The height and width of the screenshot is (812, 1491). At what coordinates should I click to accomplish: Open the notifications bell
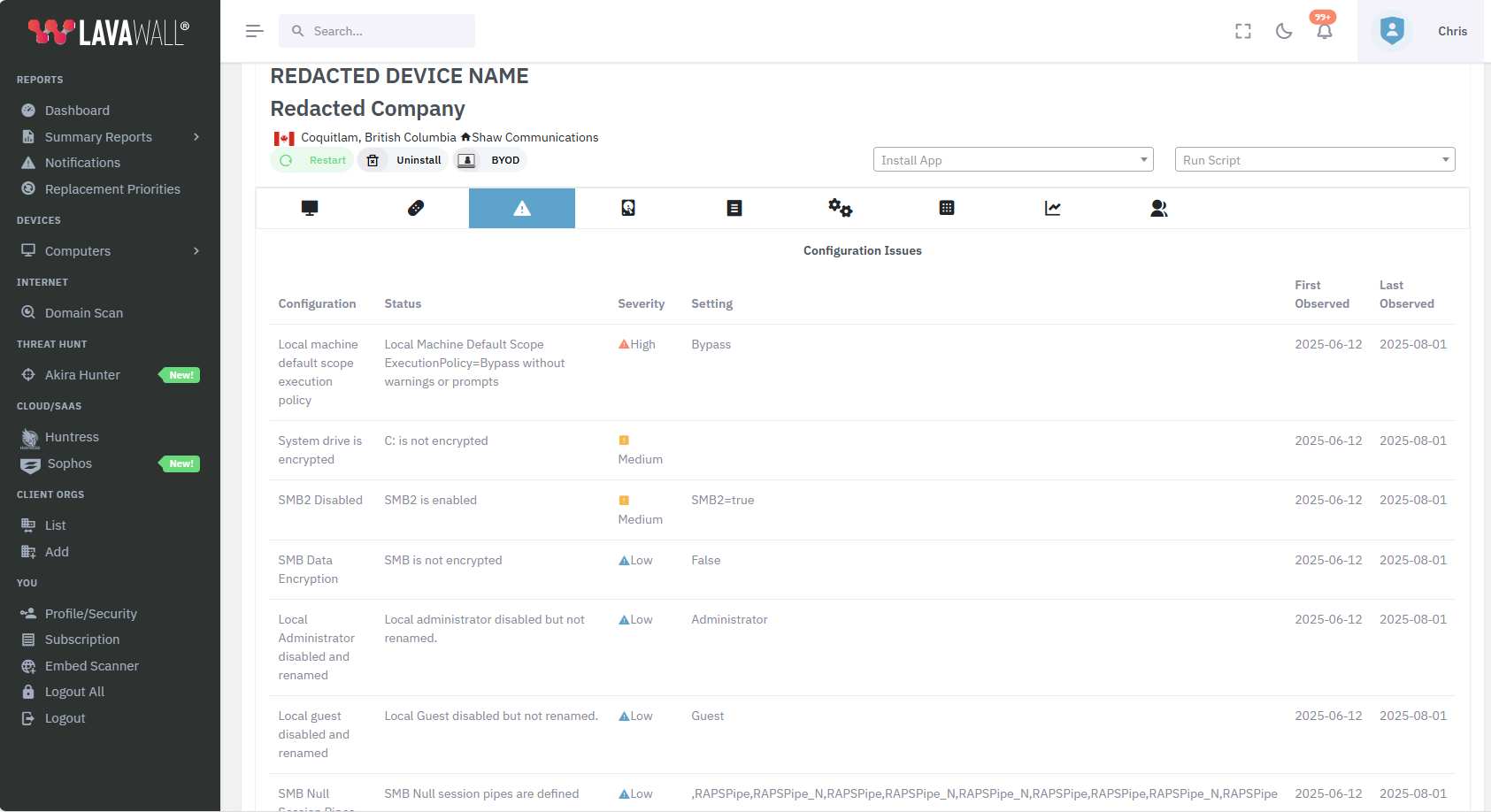1325,31
